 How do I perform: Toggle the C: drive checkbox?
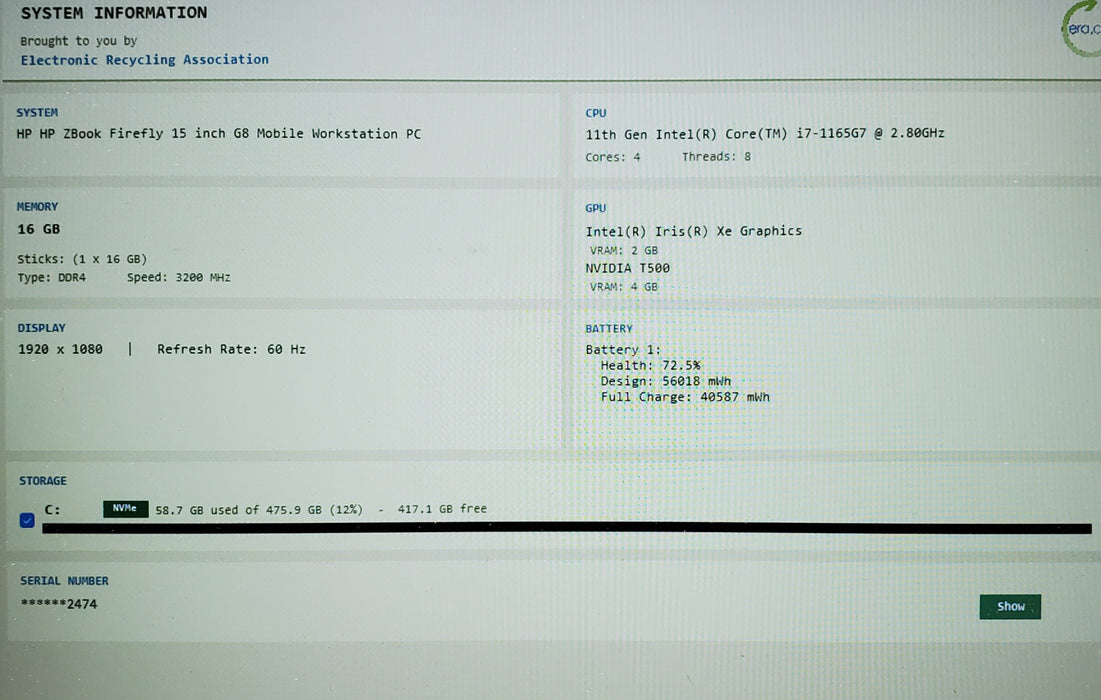(27, 520)
